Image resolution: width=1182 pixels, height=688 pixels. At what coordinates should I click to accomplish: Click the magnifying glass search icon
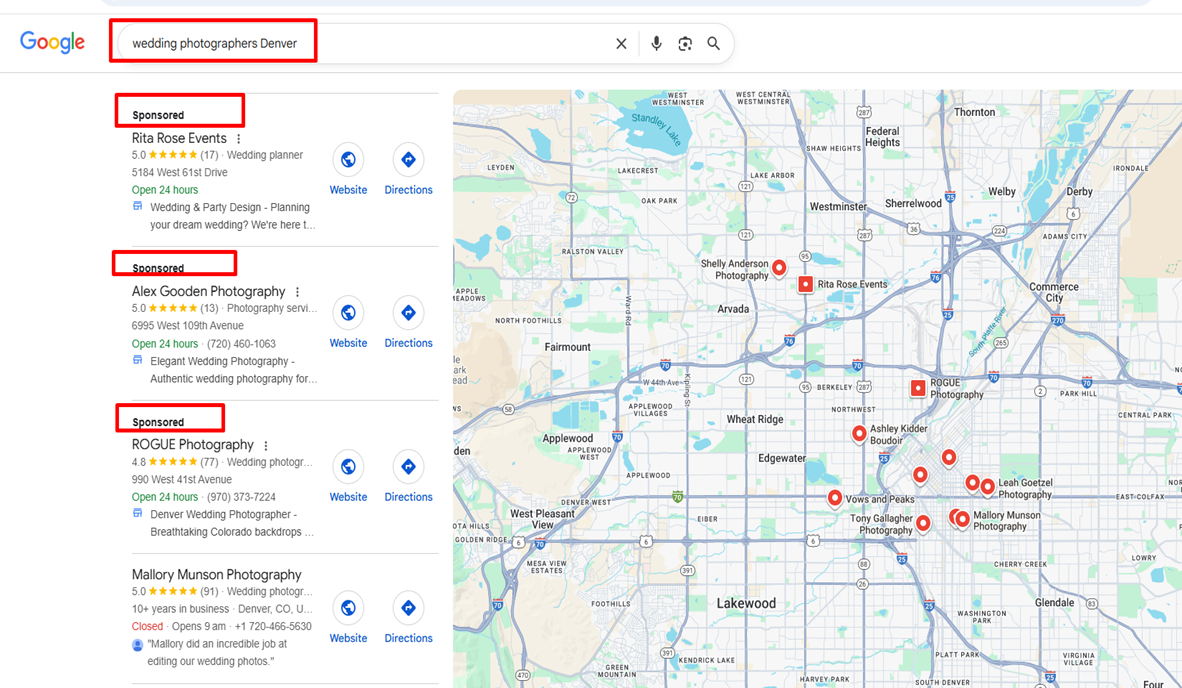pyautogui.click(x=714, y=44)
